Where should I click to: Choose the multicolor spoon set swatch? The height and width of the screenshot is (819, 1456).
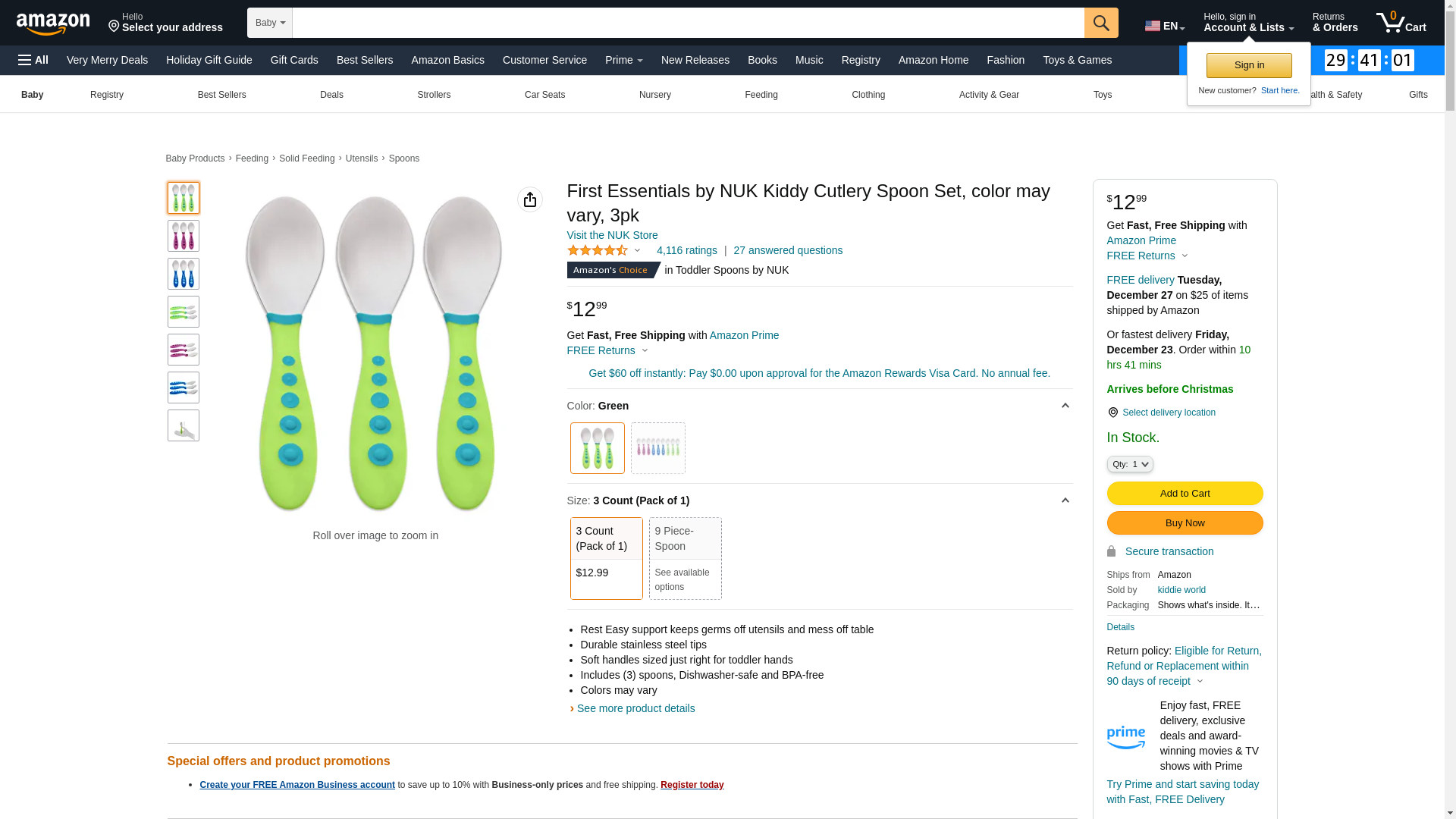tap(657, 448)
